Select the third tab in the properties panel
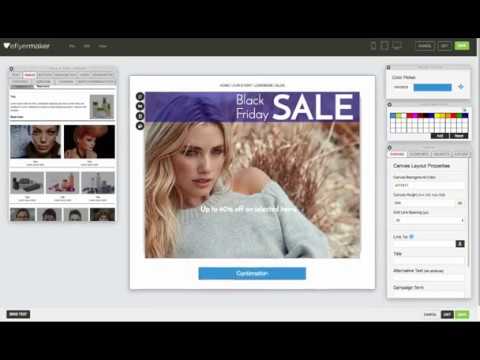This screenshot has height=360, width=480. pyautogui.click(x=441, y=154)
